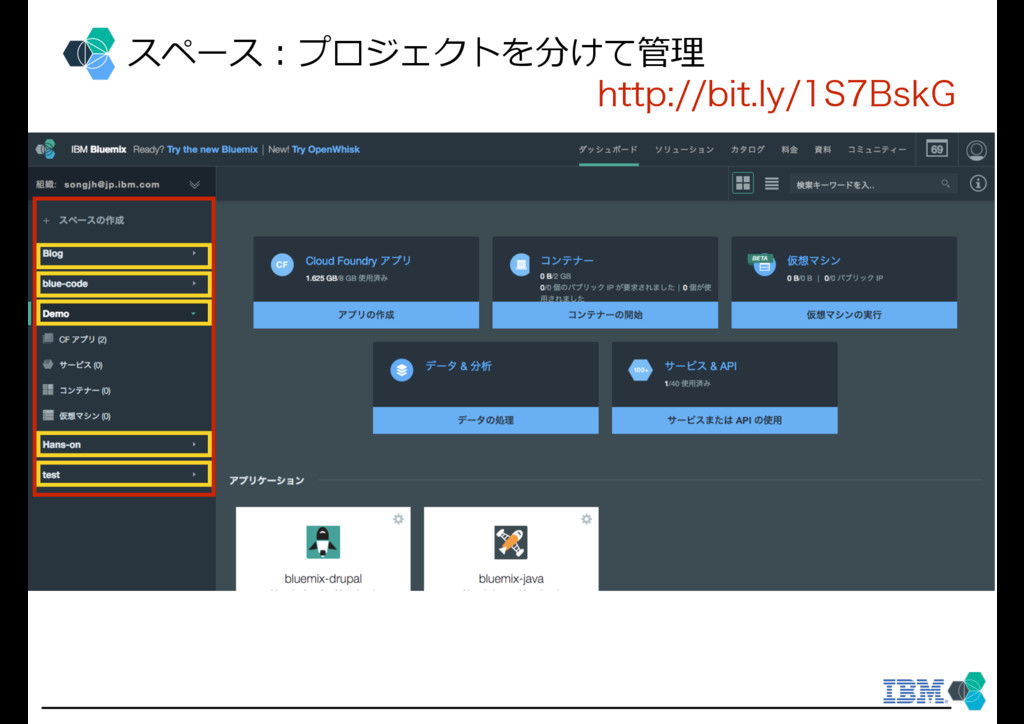Open the カタログ menu
This screenshot has height=724, width=1024.
pos(747,150)
